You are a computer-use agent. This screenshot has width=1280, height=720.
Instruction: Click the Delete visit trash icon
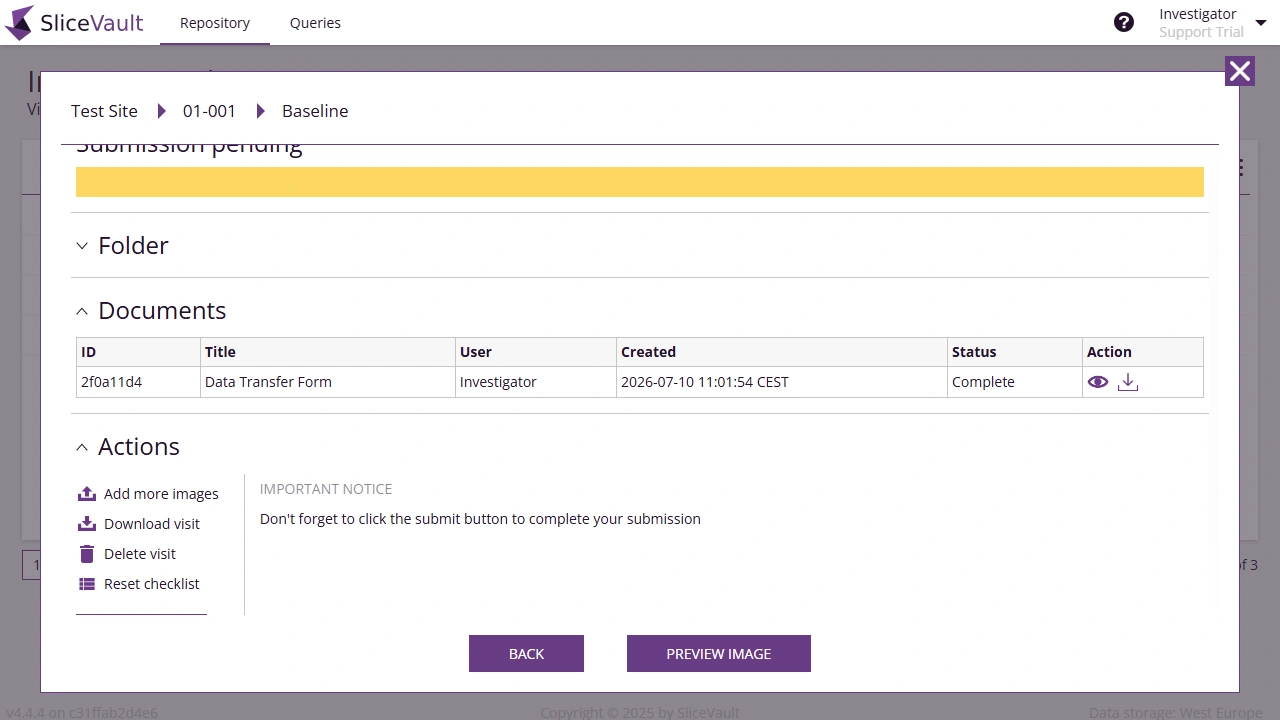point(87,554)
